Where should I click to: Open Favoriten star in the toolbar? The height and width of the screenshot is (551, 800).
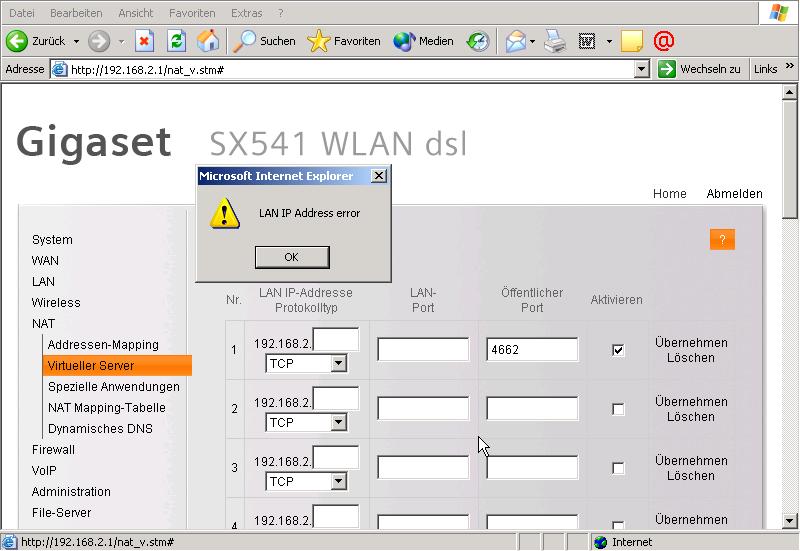[344, 41]
